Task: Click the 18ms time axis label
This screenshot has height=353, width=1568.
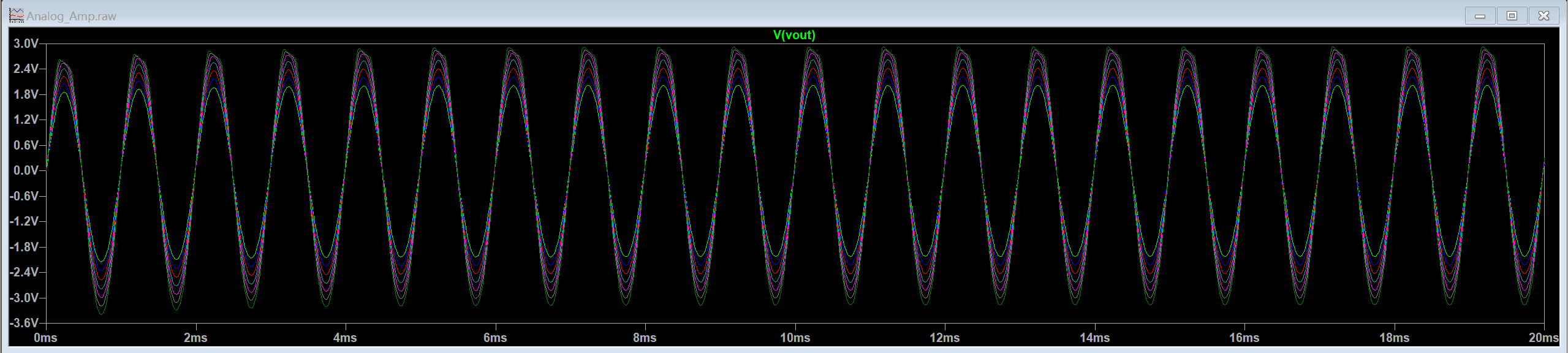Action: coord(1394,338)
